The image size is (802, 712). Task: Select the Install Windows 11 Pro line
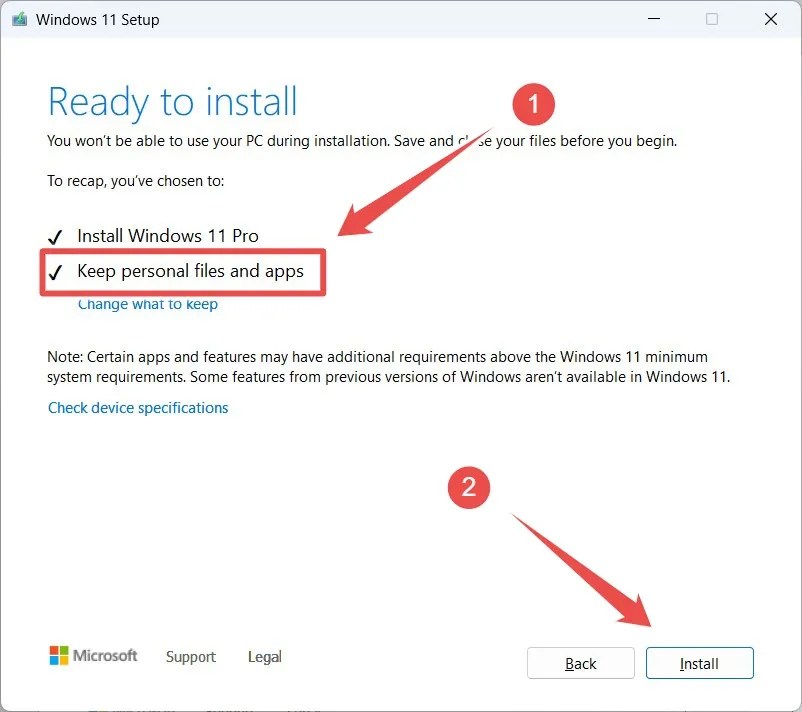167,235
